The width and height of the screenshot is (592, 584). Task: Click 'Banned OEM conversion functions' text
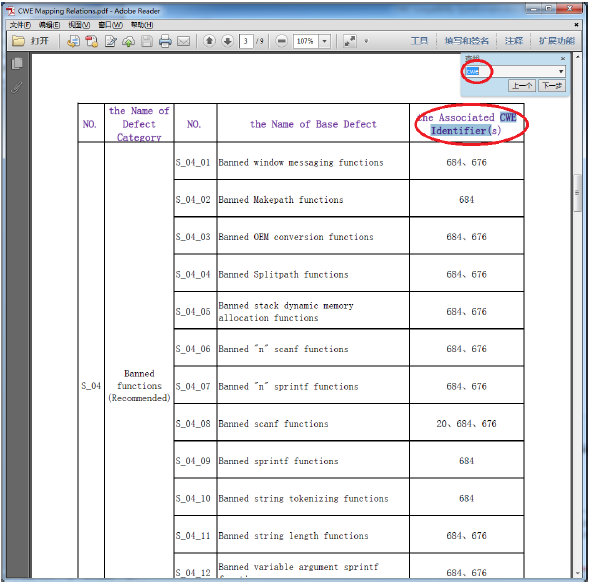(x=296, y=237)
